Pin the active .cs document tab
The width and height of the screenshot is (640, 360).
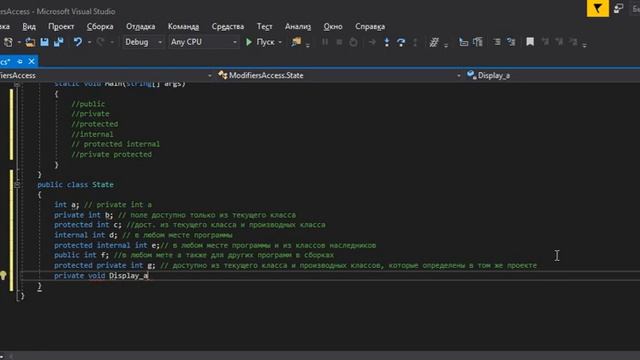coord(20,61)
